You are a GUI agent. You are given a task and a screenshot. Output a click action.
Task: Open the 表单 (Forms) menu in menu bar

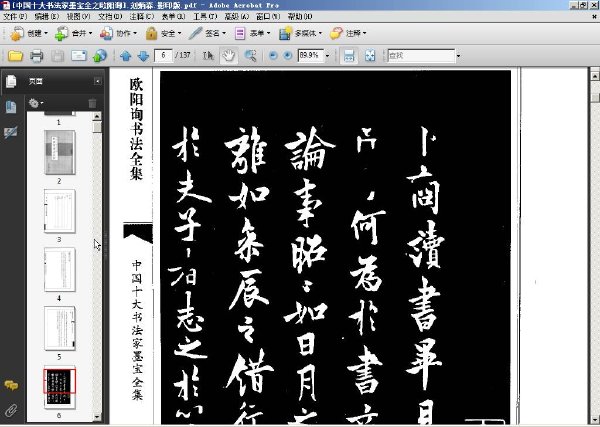click(173, 16)
